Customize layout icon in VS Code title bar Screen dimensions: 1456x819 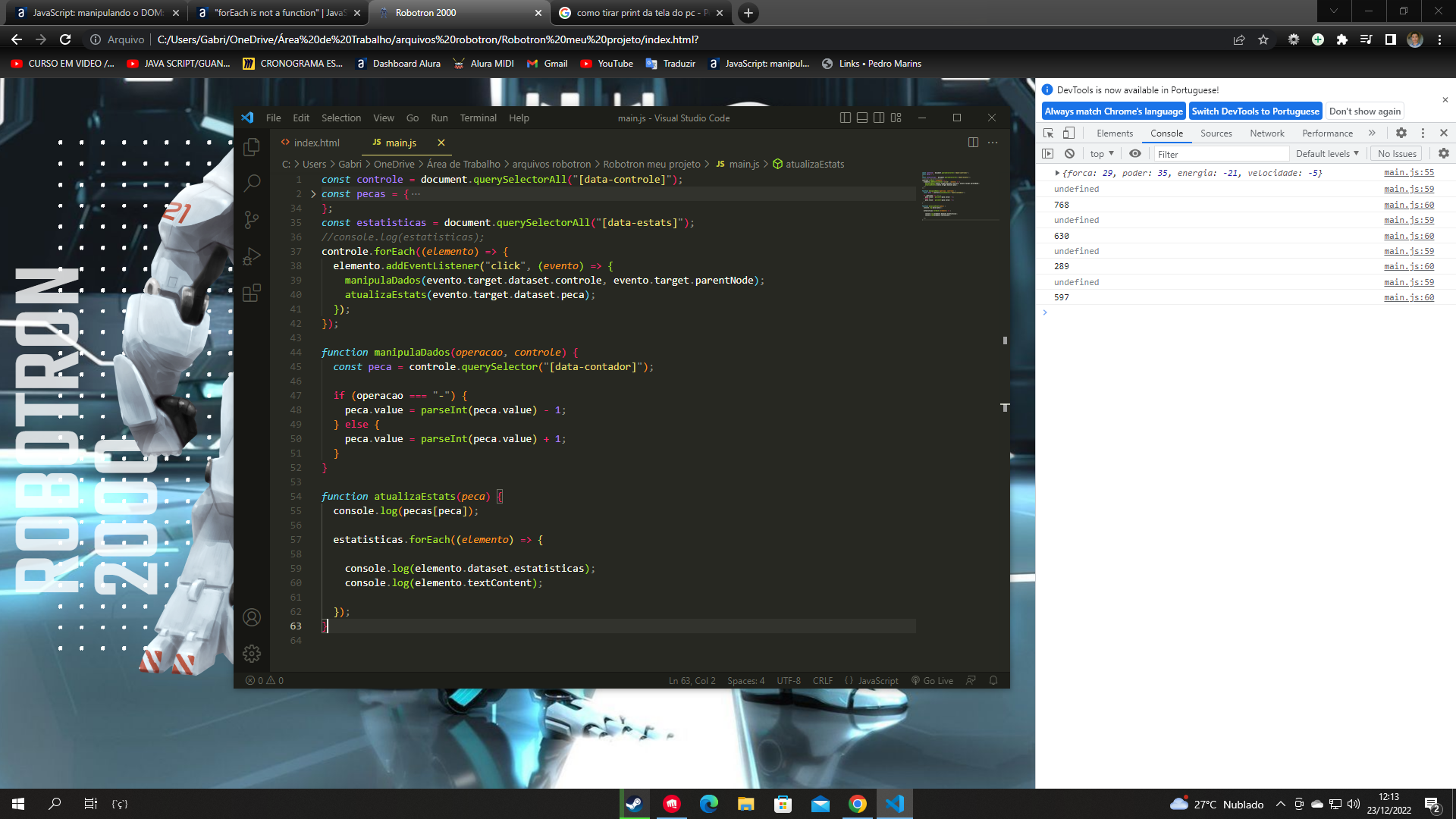click(x=896, y=118)
